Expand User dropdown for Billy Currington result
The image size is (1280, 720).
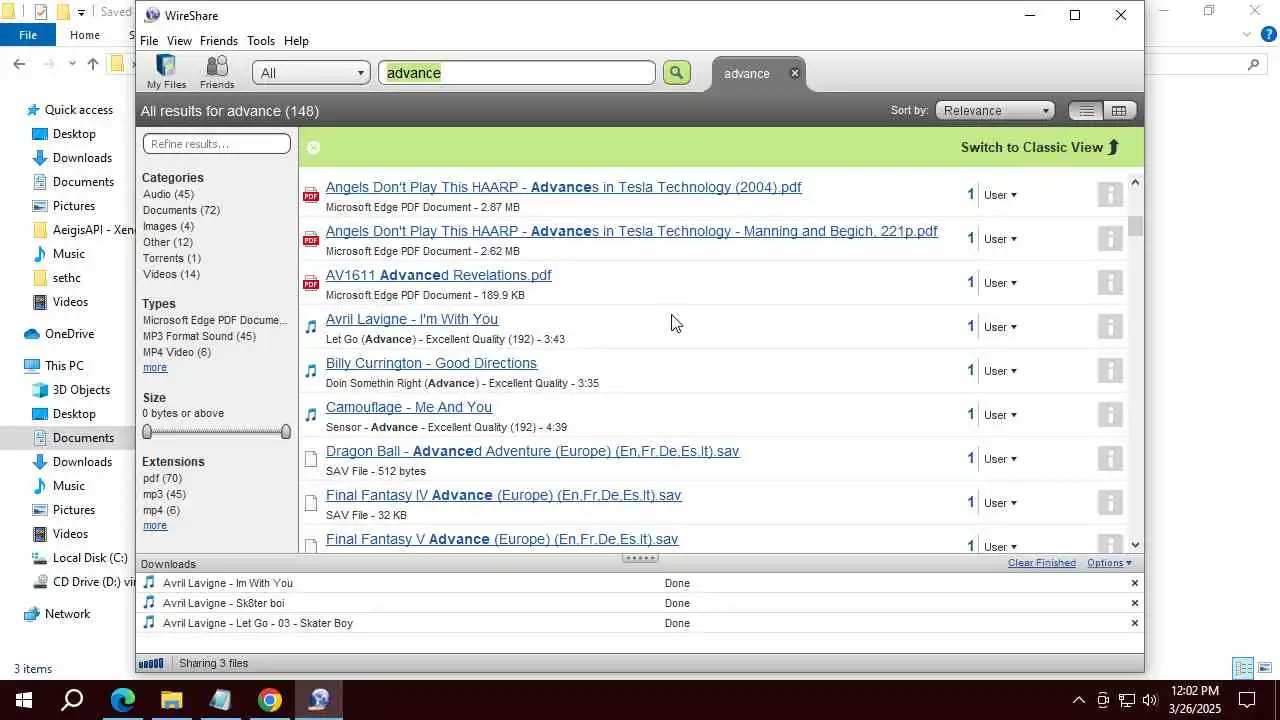point(1000,371)
